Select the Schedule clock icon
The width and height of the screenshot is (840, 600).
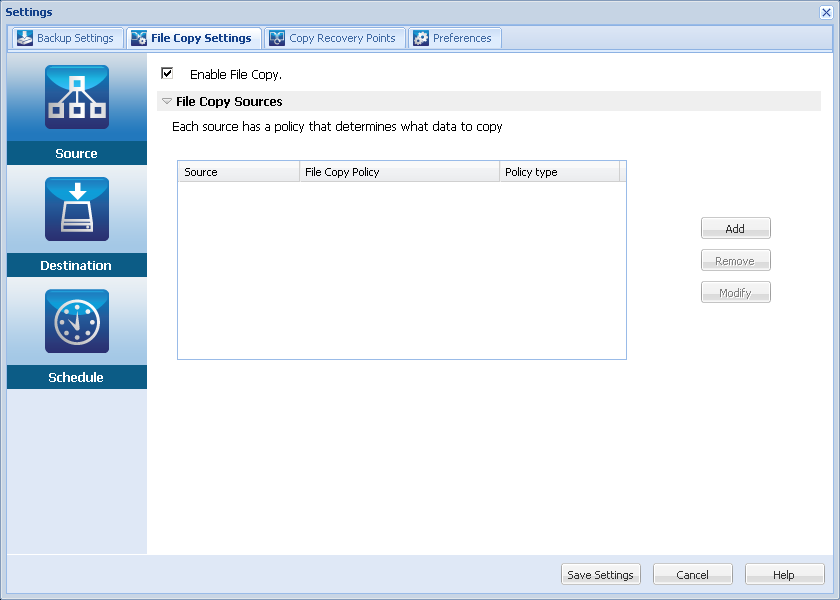point(76,321)
